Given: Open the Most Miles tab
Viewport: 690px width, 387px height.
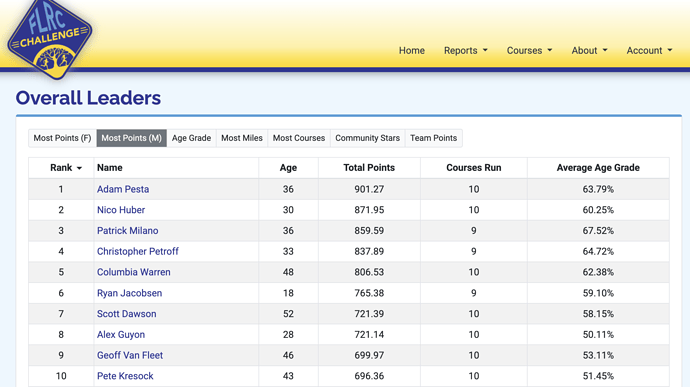Looking at the screenshot, I should click(x=242, y=138).
